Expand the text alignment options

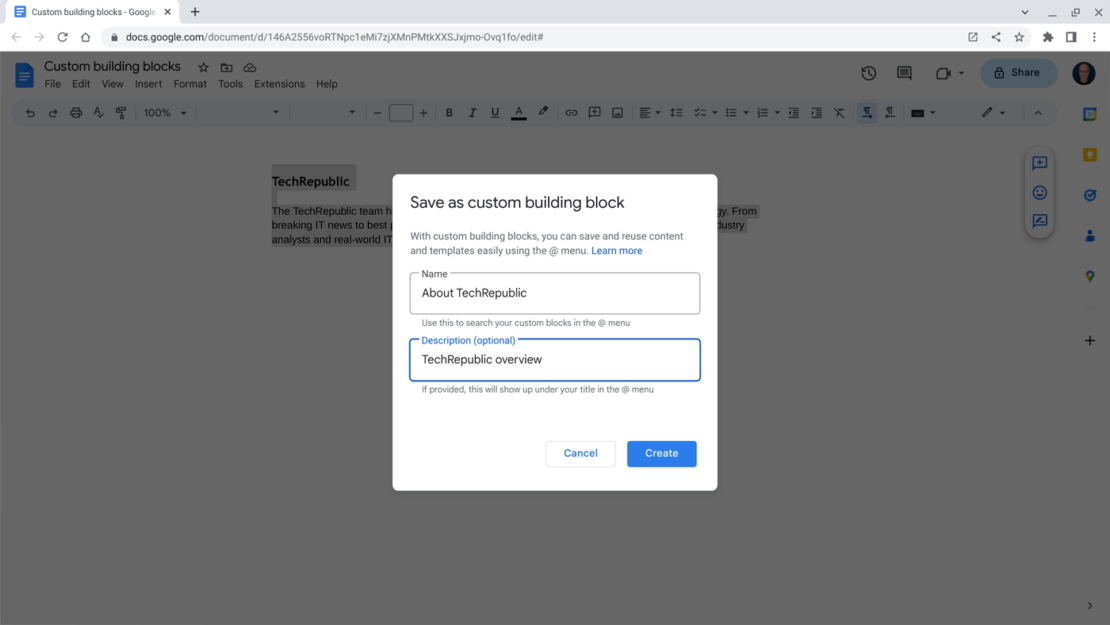[x=658, y=112]
